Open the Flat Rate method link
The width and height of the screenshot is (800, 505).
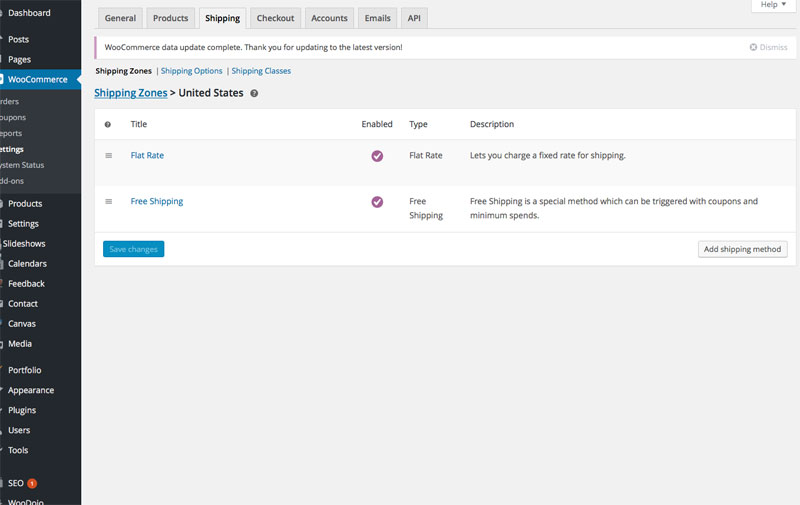(147, 156)
